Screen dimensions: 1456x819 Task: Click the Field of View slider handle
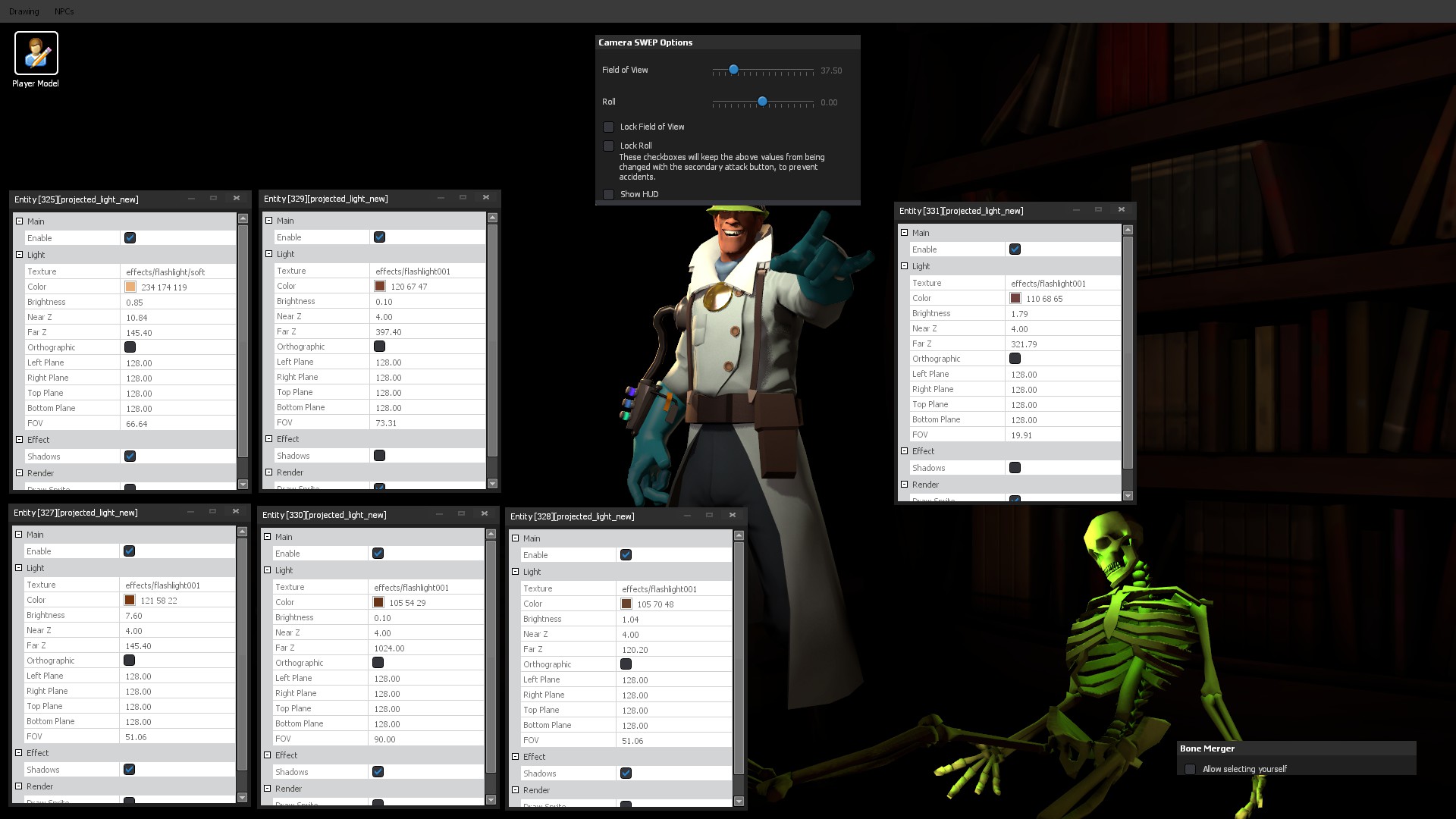(x=733, y=70)
